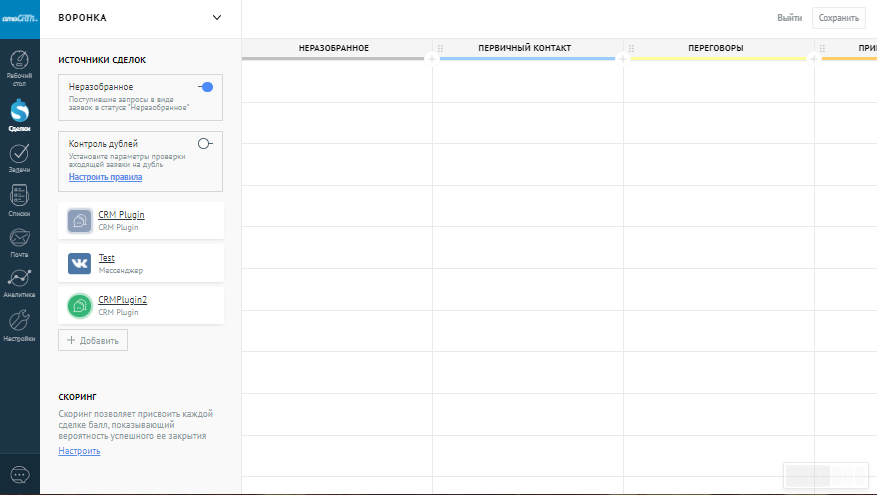
Task: Open chat bubble icon at sidebar bottom
Action: click(x=19, y=474)
